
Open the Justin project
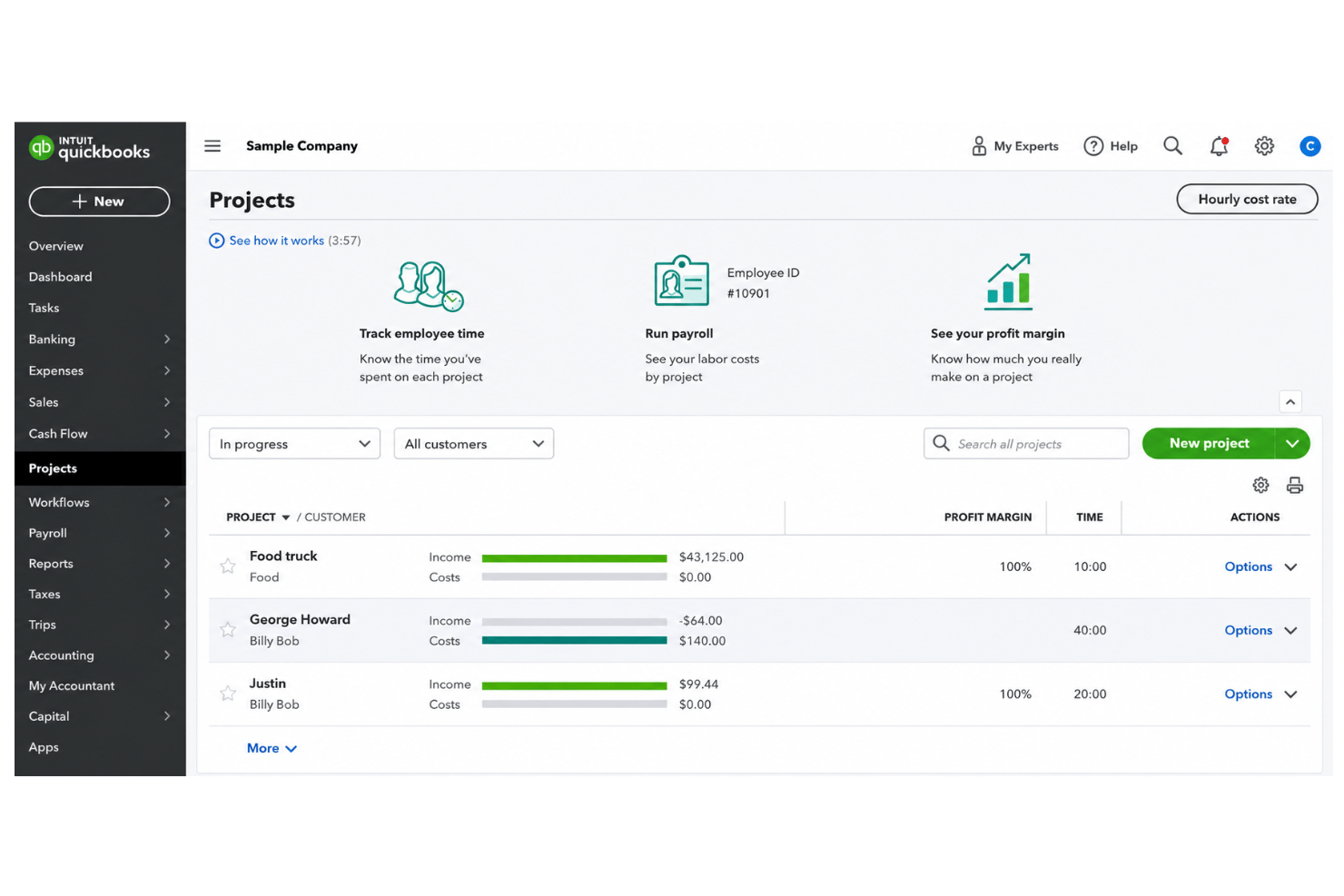(x=268, y=684)
